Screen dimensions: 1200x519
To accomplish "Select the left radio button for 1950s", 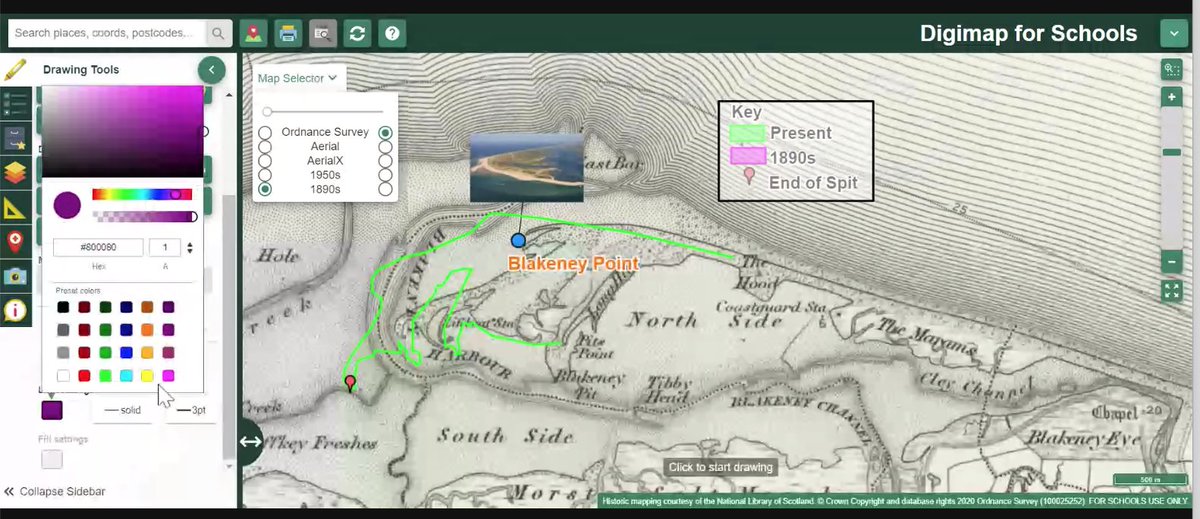I will pyautogui.click(x=265, y=175).
